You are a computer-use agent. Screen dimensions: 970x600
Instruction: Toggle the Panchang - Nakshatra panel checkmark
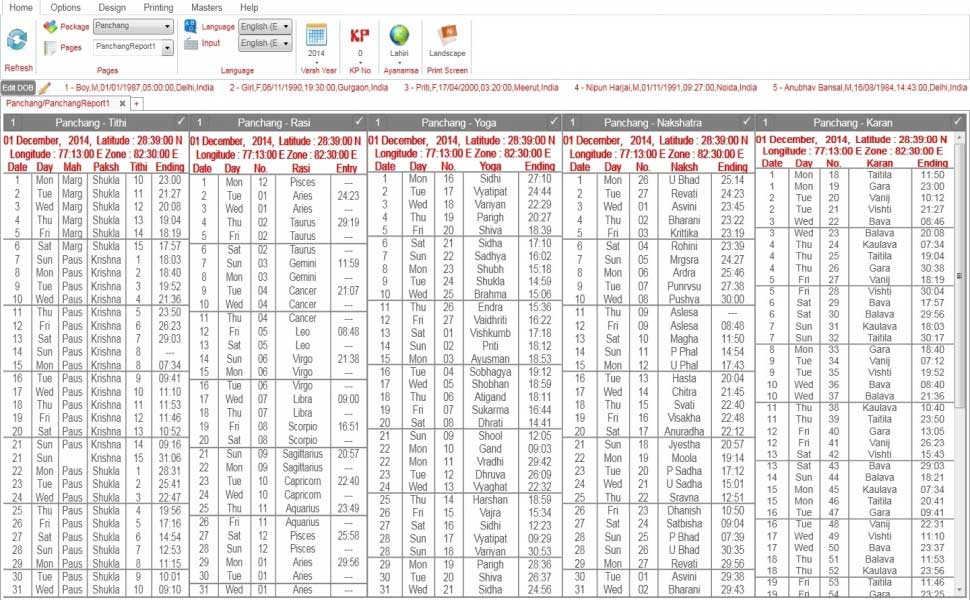pyautogui.click(x=747, y=121)
